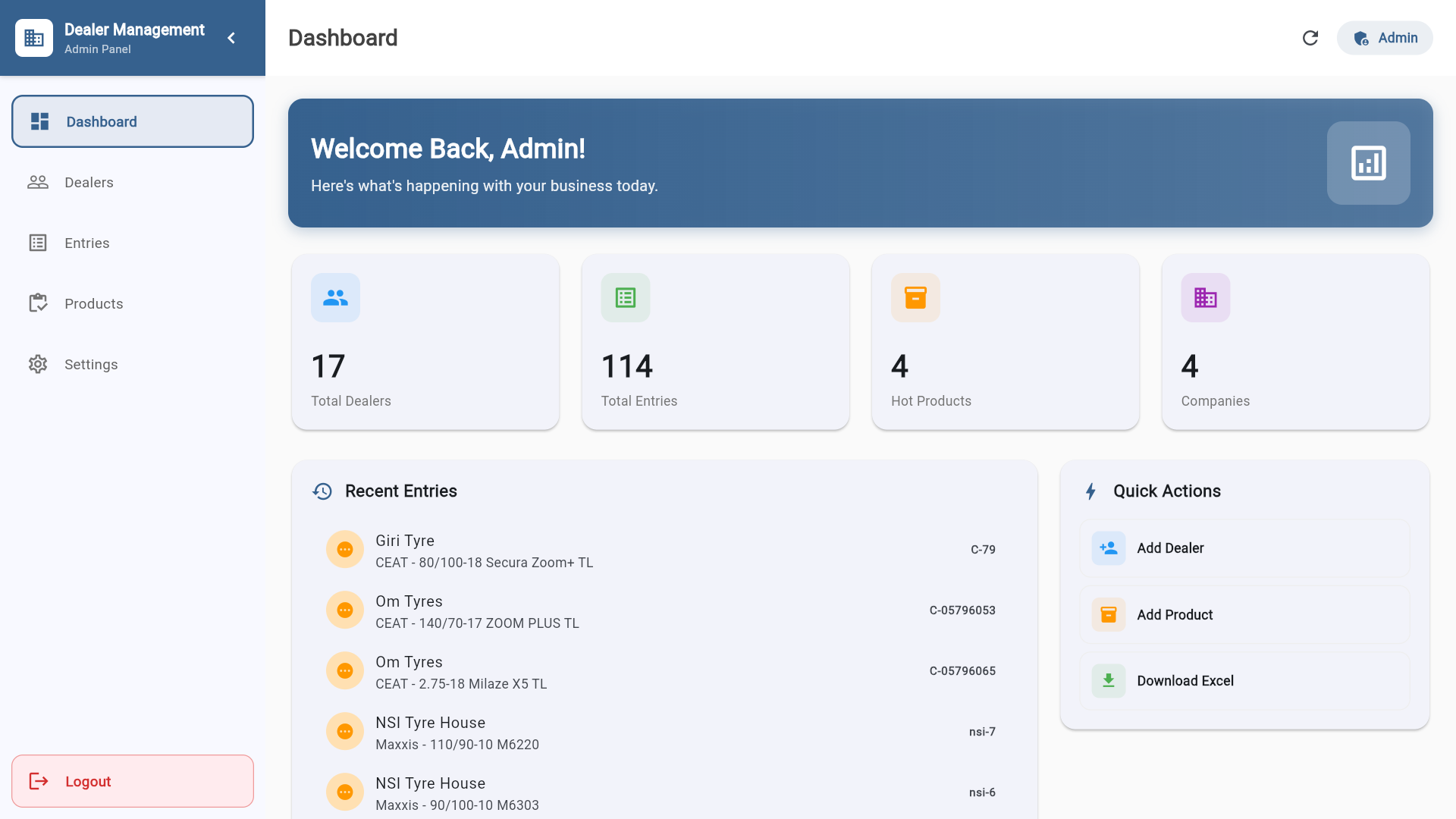Click the Recent Entries history icon

[322, 491]
